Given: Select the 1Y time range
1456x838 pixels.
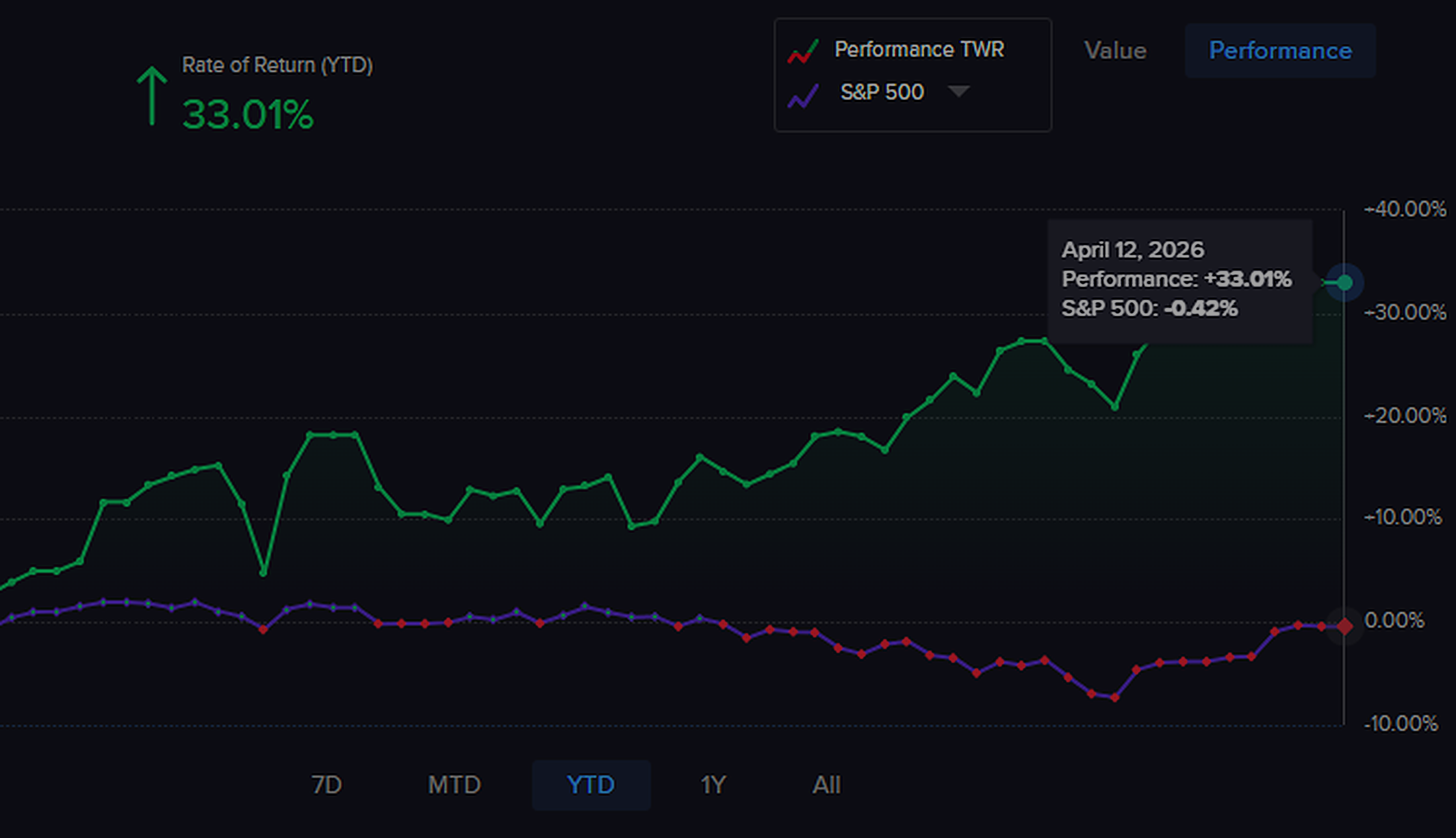Looking at the screenshot, I should 712,784.
